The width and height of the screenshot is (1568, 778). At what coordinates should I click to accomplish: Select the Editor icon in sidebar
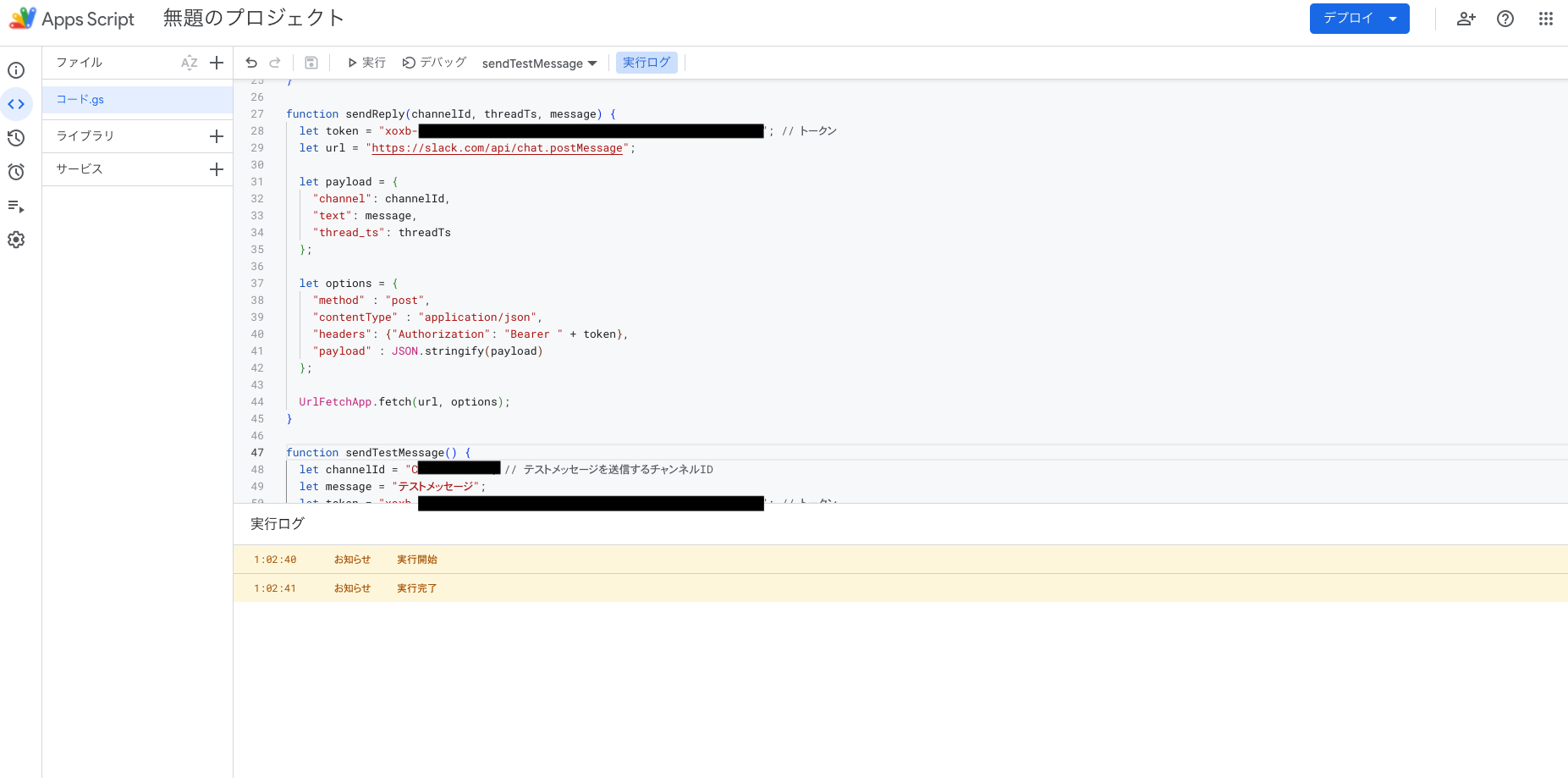pos(16,104)
